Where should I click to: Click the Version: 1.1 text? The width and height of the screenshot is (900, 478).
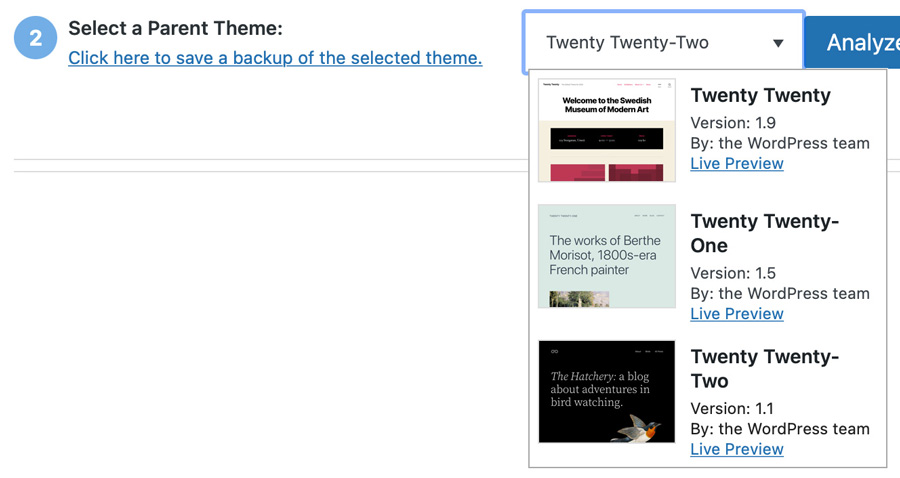pos(733,408)
